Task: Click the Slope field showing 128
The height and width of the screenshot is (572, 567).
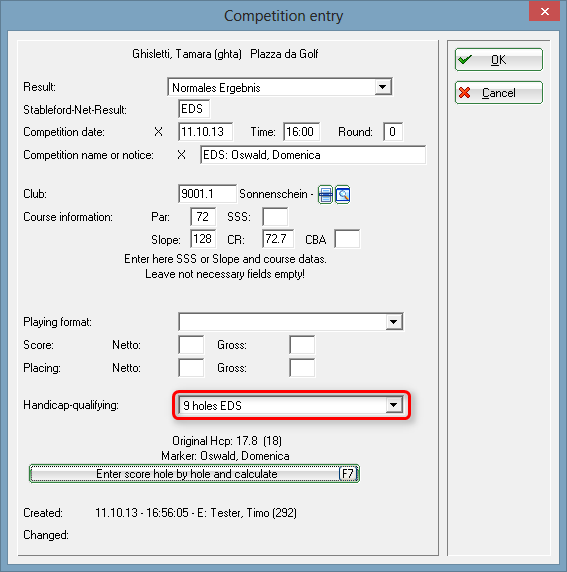Action: 203,239
